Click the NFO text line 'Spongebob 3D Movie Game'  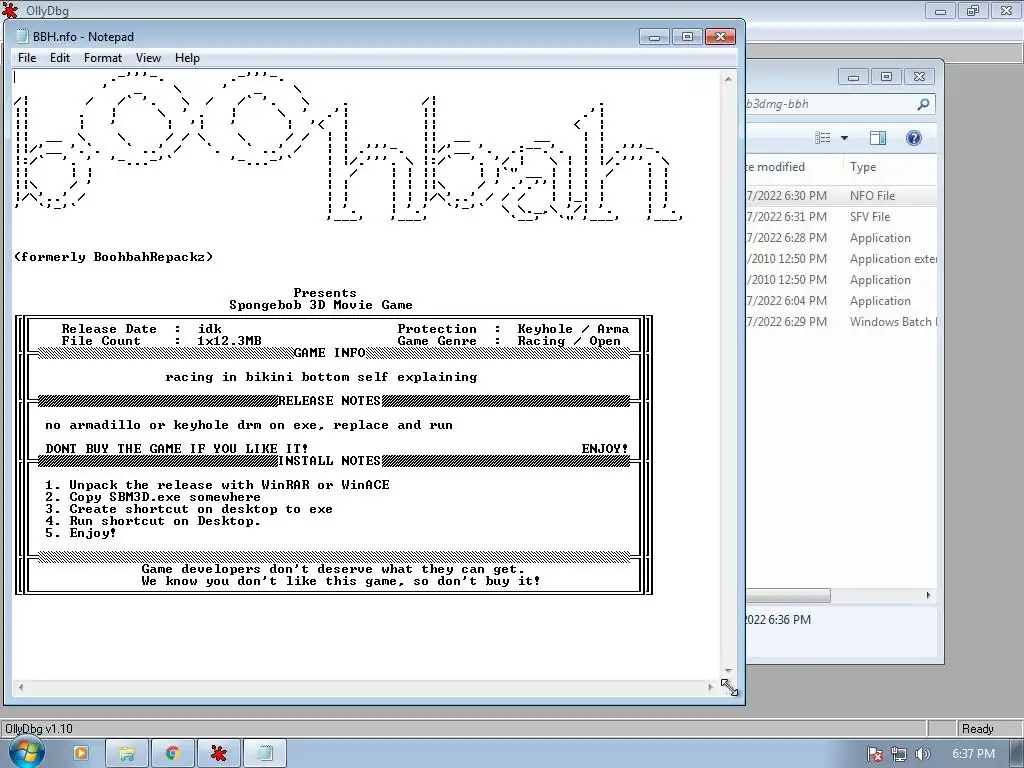(x=321, y=305)
